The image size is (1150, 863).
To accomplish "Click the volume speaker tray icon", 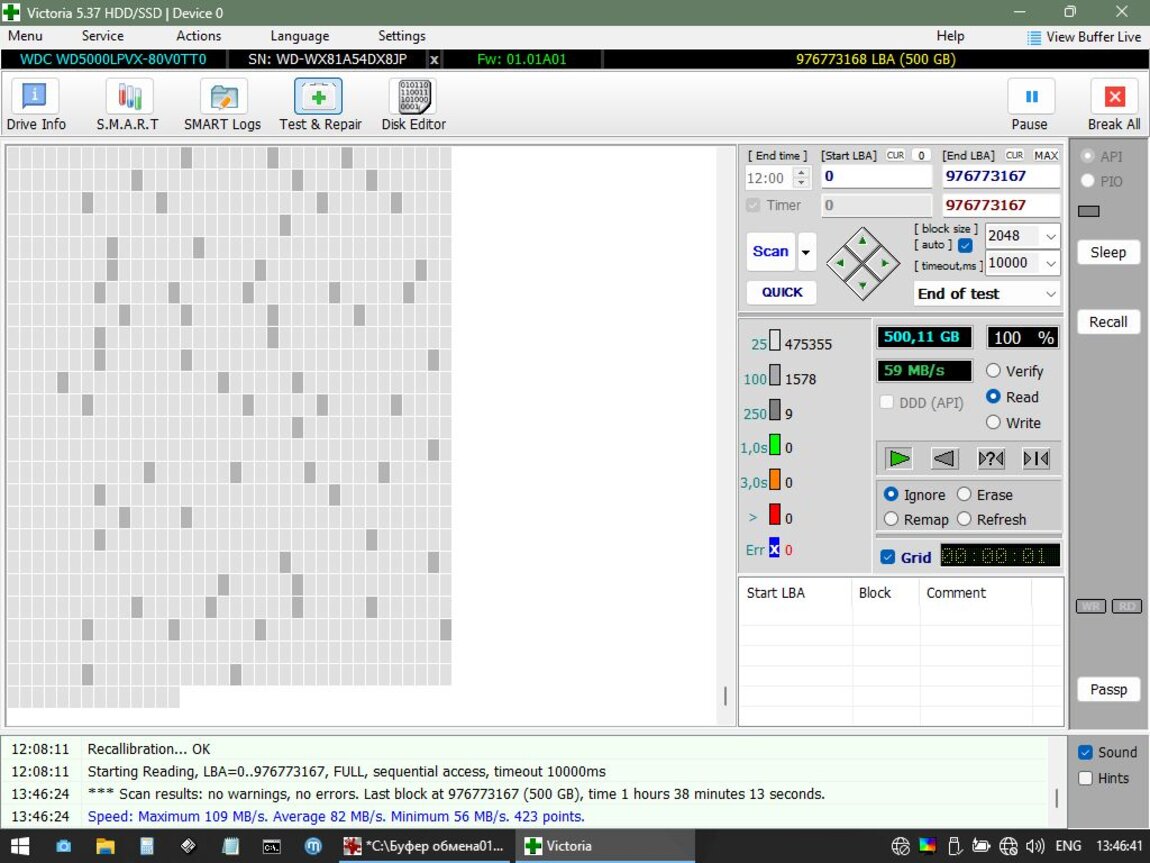I will pyautogui.click(x=1035, y=846).
